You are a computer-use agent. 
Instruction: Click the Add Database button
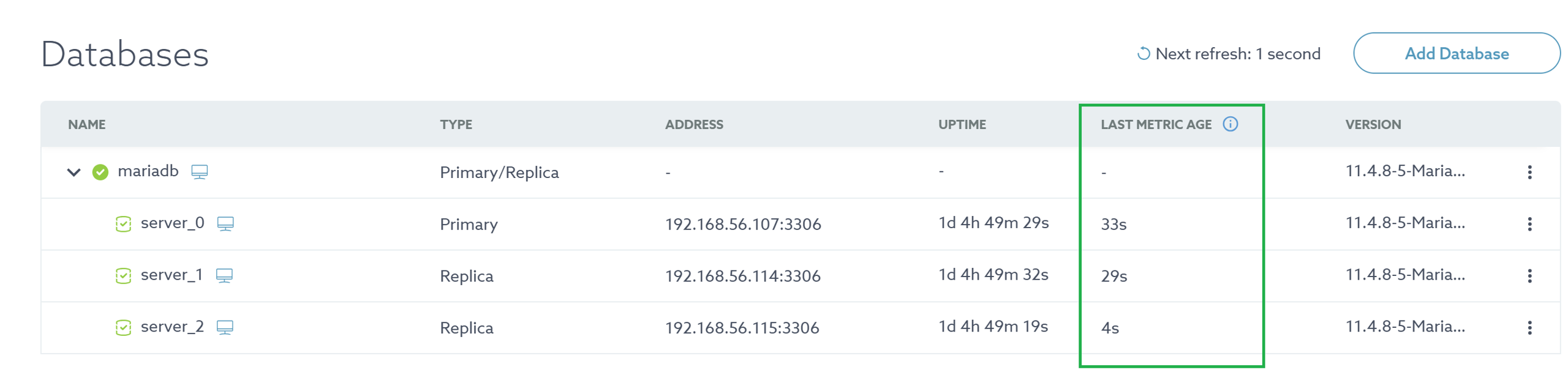click(1455, 54)
